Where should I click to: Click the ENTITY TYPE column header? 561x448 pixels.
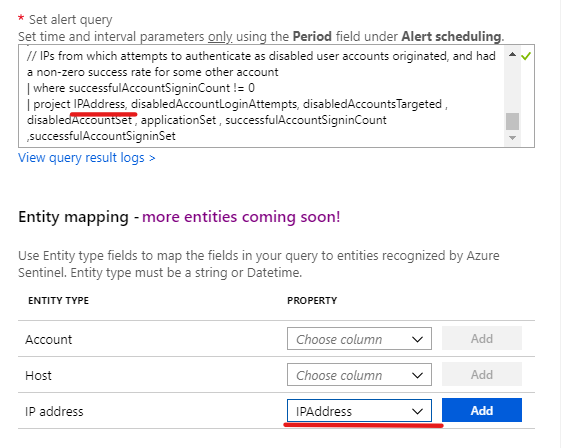[58, 300]
